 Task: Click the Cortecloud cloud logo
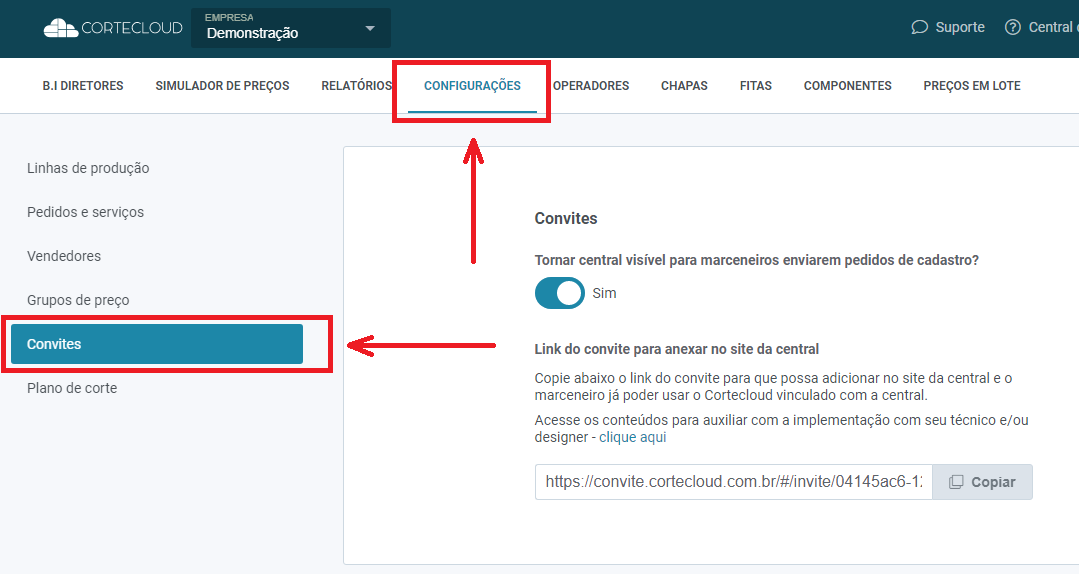(x=61, y=28)
